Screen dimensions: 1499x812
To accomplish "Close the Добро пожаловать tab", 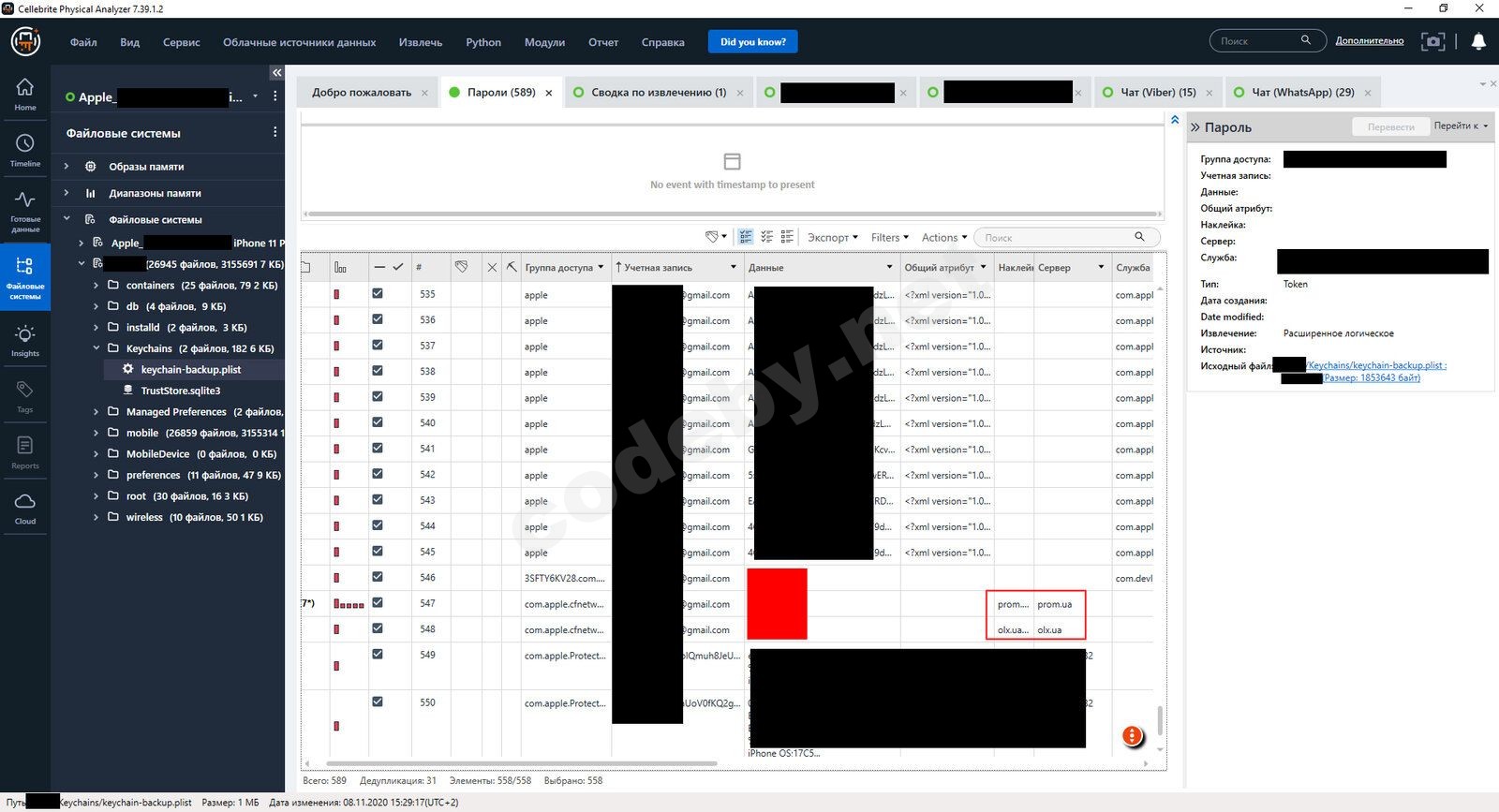I will pyautogui.click(x=424, y=93).
